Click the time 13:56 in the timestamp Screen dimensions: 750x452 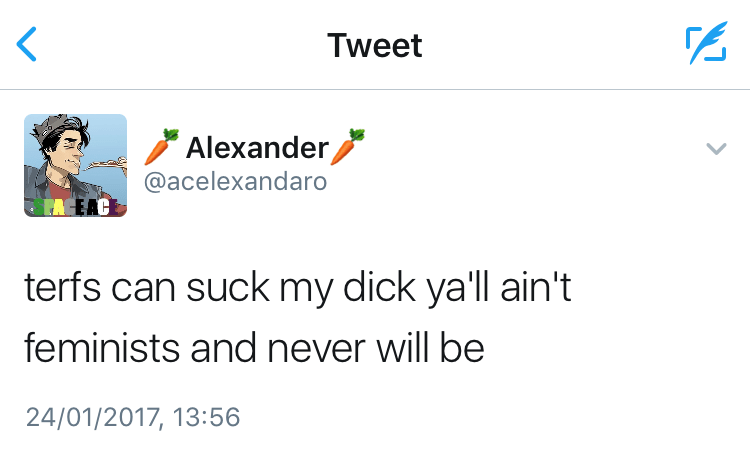click(206, 417)
